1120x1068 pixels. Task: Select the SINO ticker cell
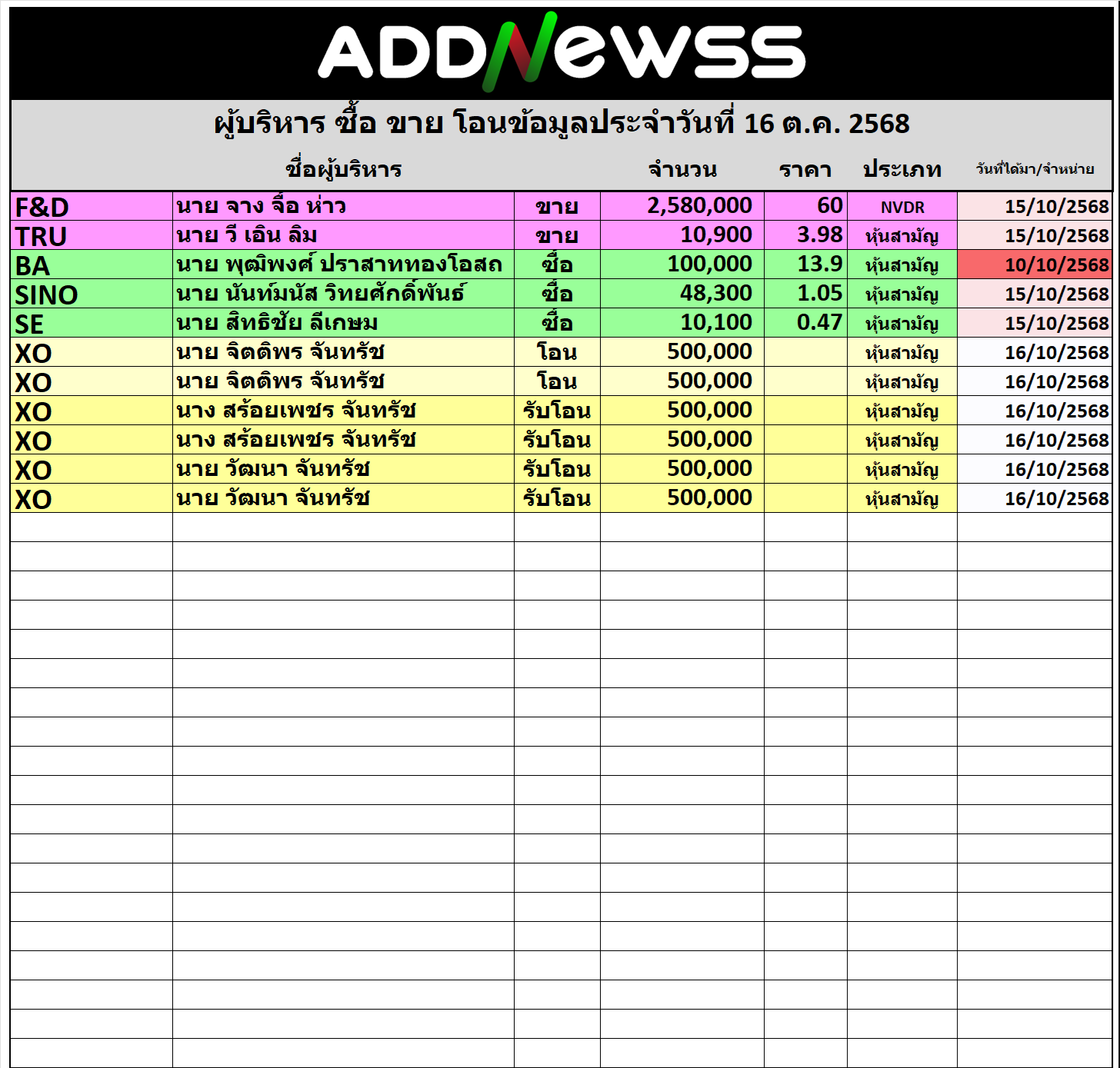(x=92, y=294)
